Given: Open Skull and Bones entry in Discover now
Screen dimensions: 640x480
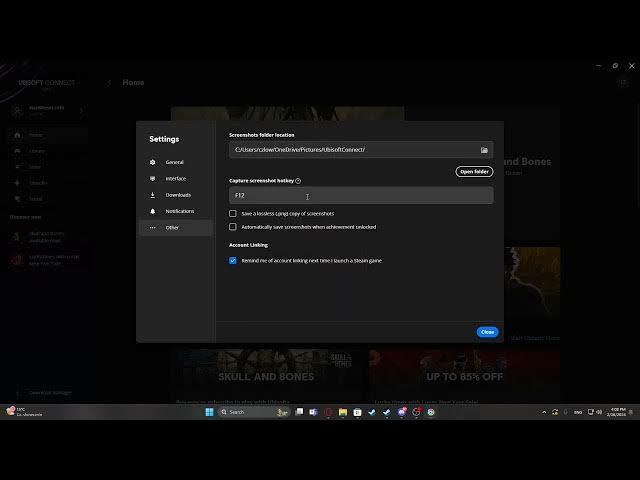Looking at the screenshot, I should click(47, 237).
